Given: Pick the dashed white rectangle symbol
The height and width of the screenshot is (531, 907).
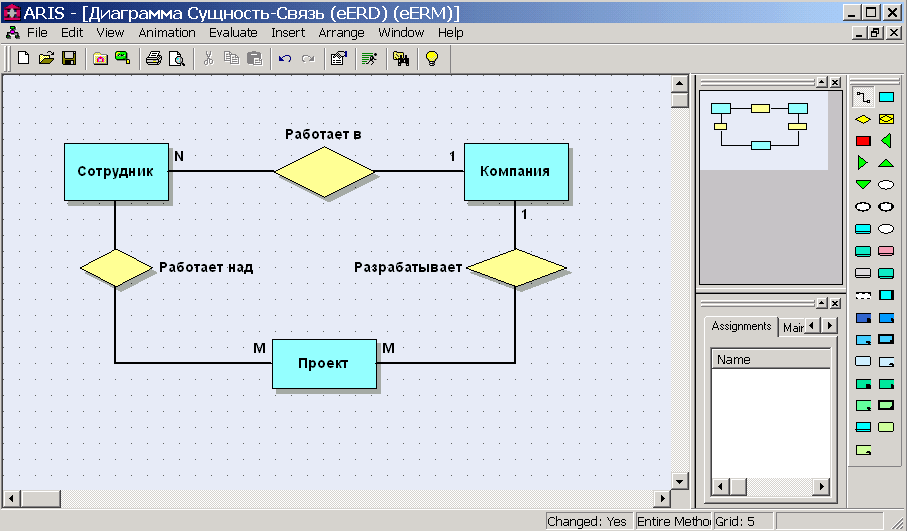Looking at the screenshot, I should point(863,295).
